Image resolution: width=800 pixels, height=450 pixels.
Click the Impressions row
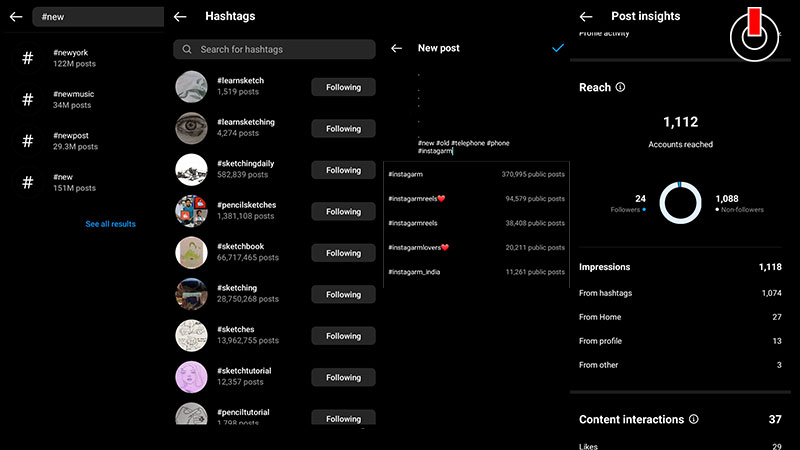680,267
